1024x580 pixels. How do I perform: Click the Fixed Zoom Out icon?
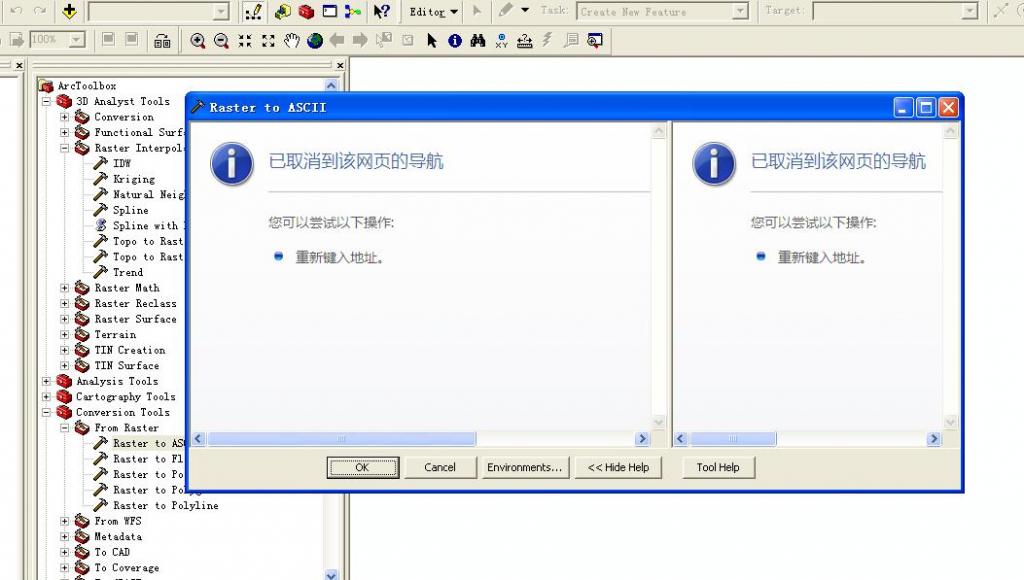(268, 40)
